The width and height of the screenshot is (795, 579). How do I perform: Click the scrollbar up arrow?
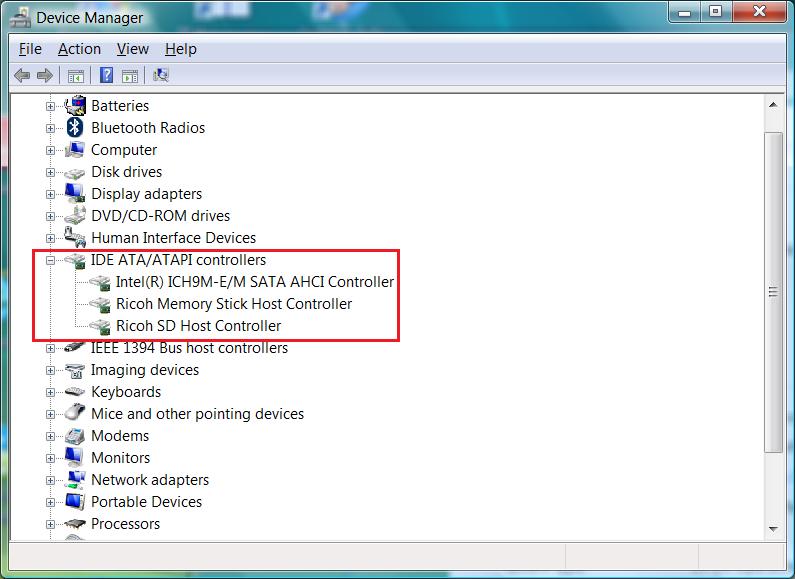click(773, 105)
